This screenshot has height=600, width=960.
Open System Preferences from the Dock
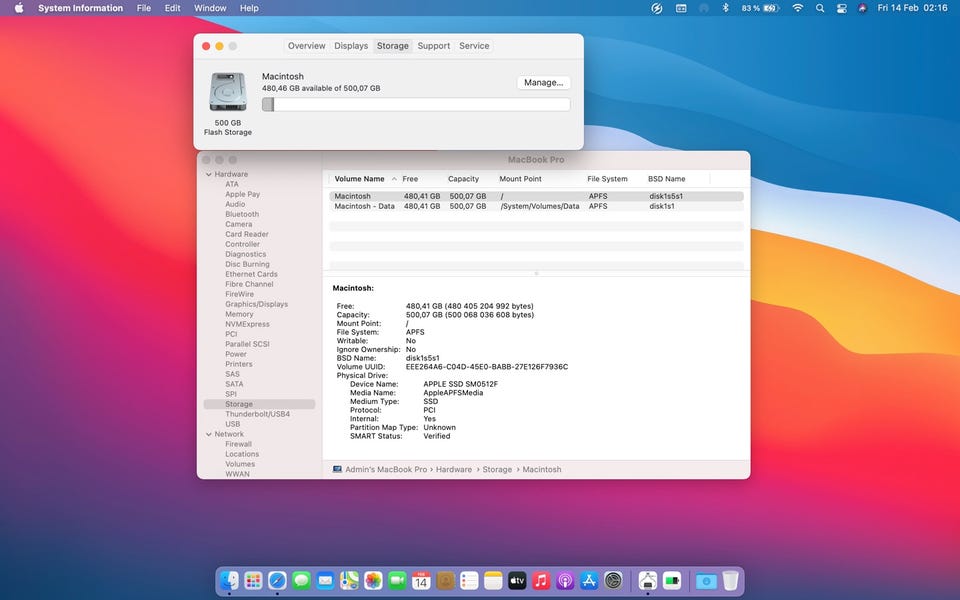613,580
